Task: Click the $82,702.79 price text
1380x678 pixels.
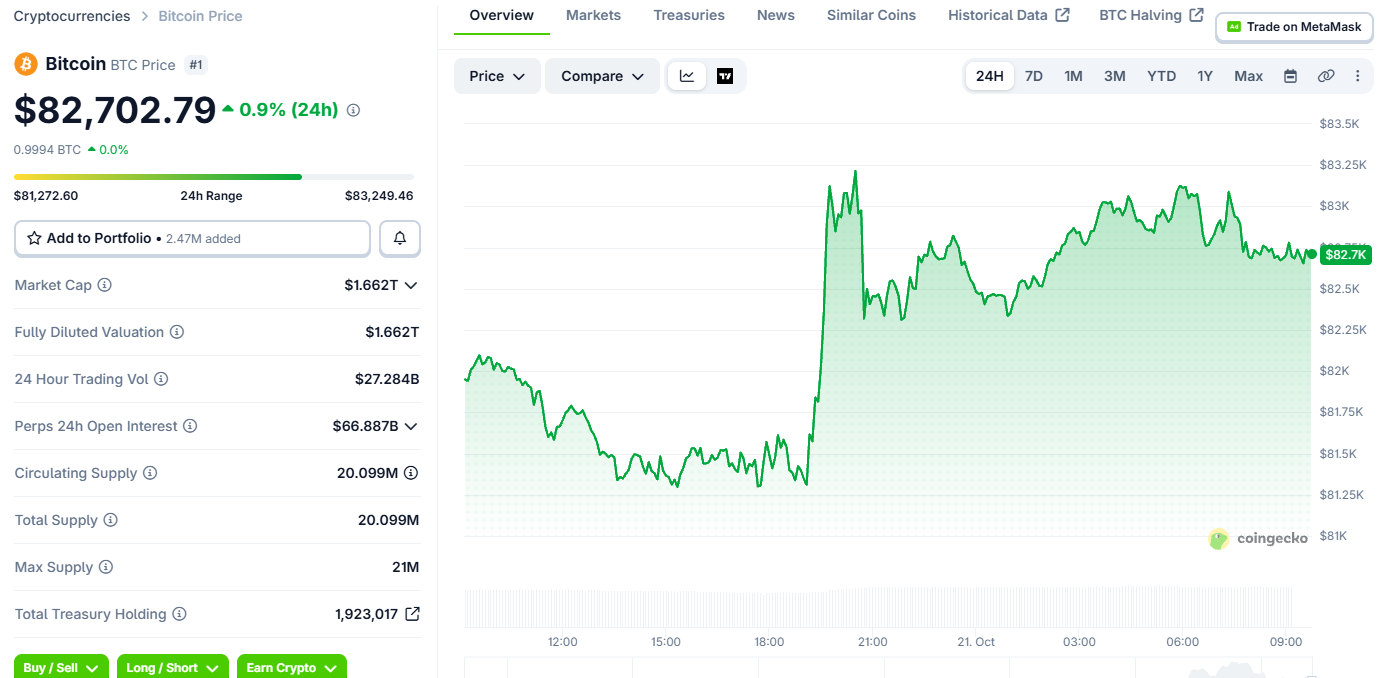Action: point(115,110)
